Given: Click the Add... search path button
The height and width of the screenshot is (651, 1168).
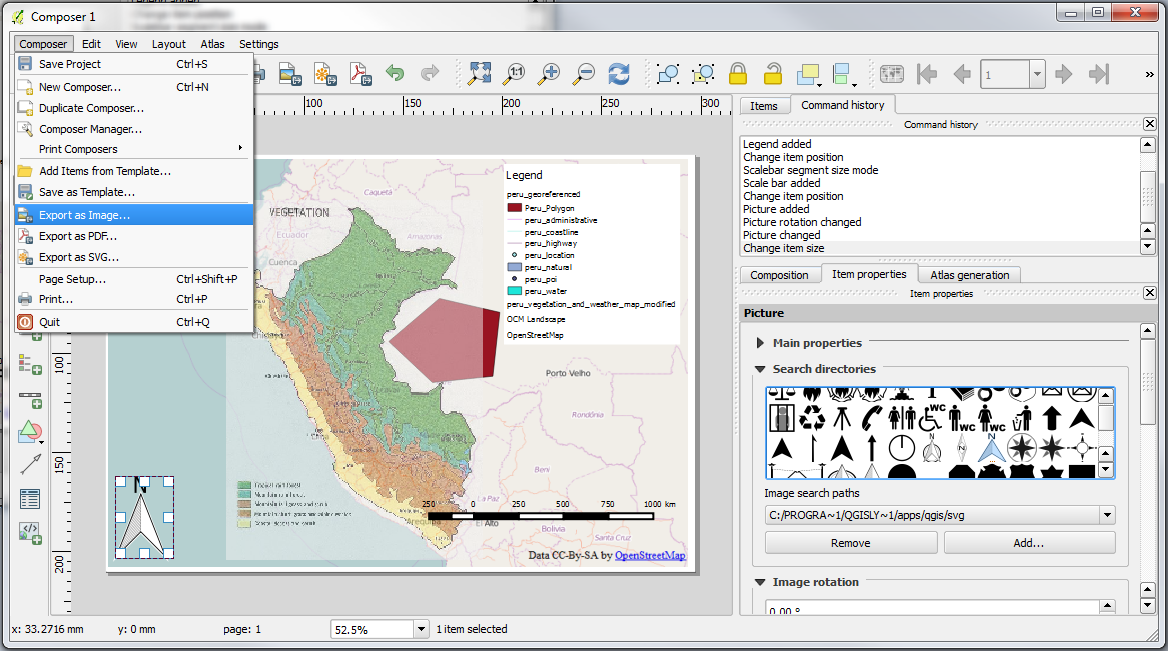Looking at the screenshot, I should pyautogui.click(x=1028, y=543).
